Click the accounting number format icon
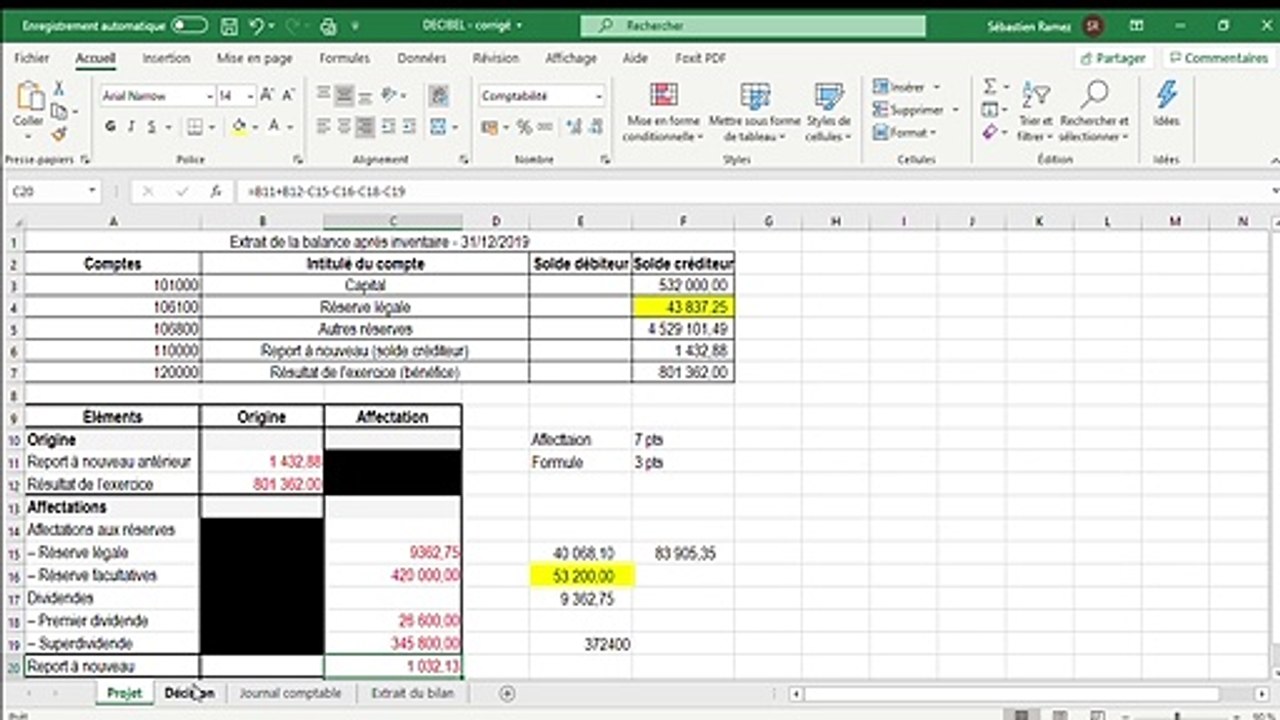This screenshot has height=720, width=1280. click(x=489, y=127)
